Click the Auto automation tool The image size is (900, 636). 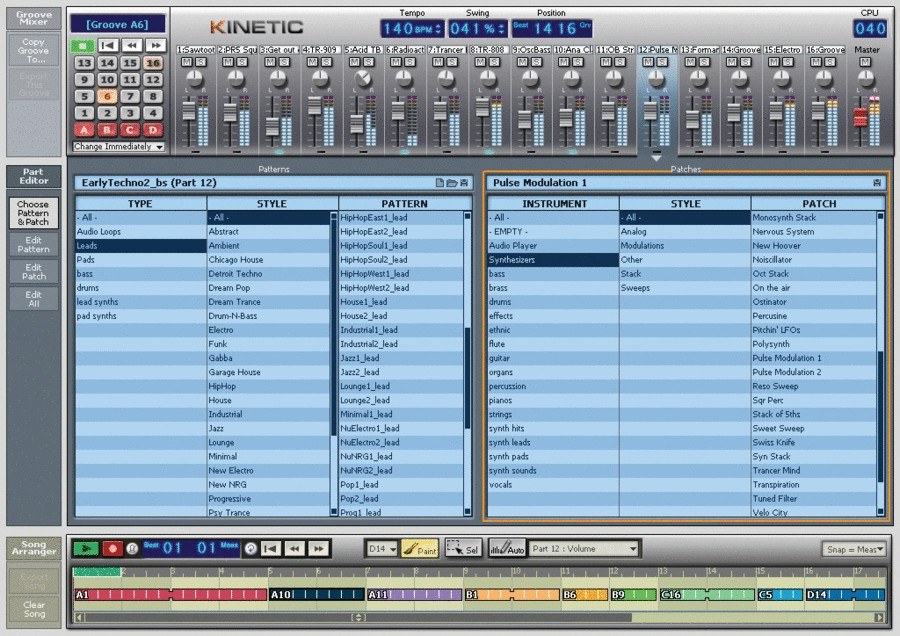pyautogui.click(x=507, y=548)
